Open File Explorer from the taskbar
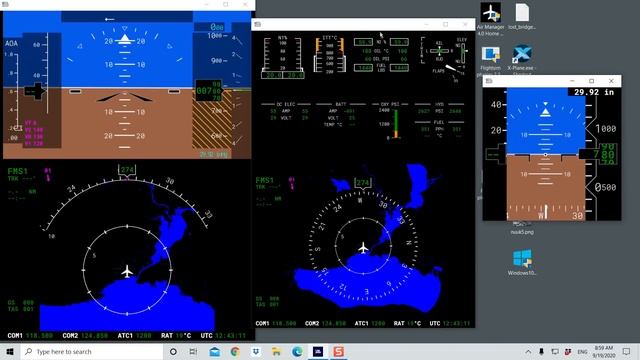This screenshot has width=640, height=360. click(276, 351)
